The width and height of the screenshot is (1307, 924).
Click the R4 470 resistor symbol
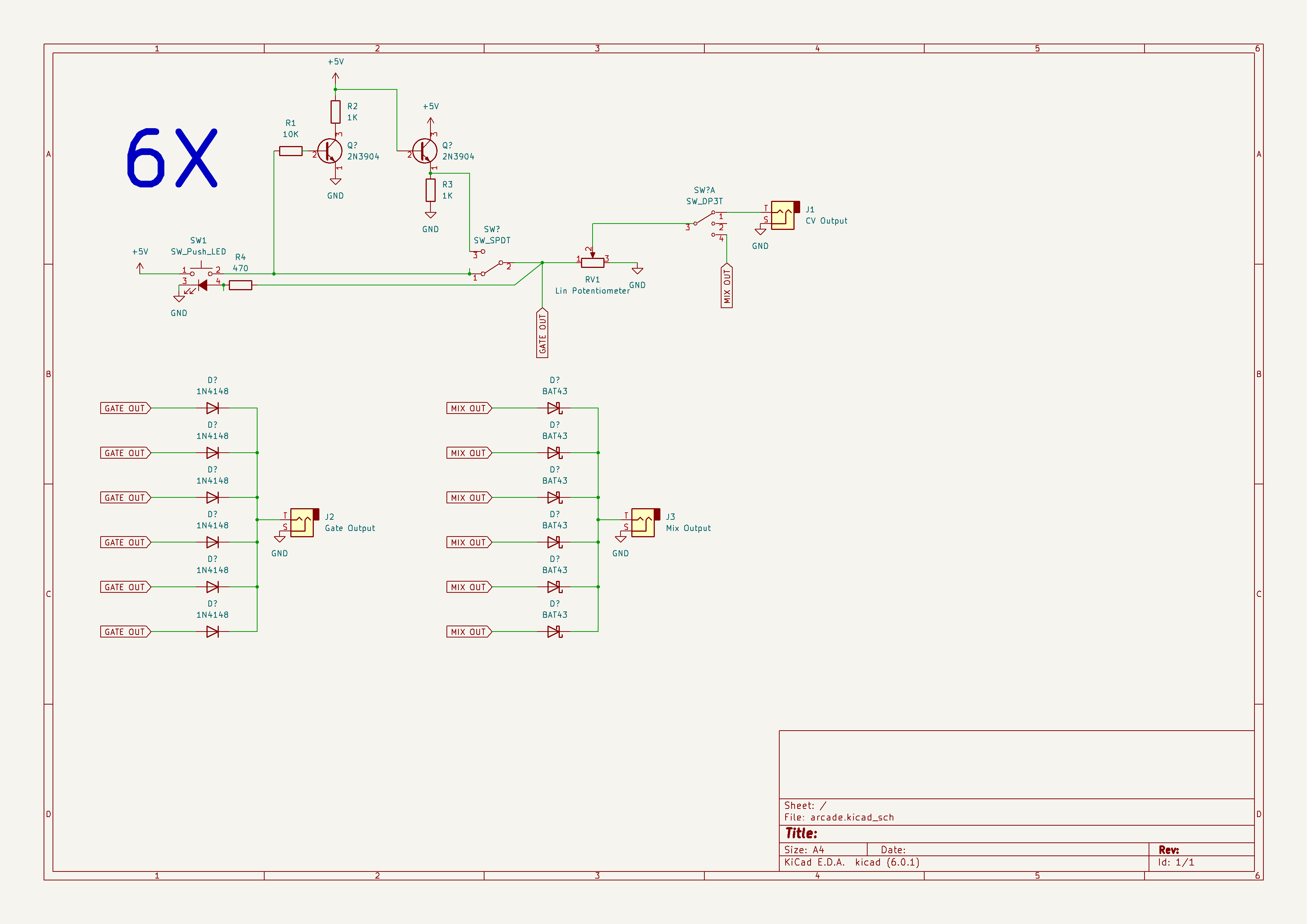click(x=240, y=285)
